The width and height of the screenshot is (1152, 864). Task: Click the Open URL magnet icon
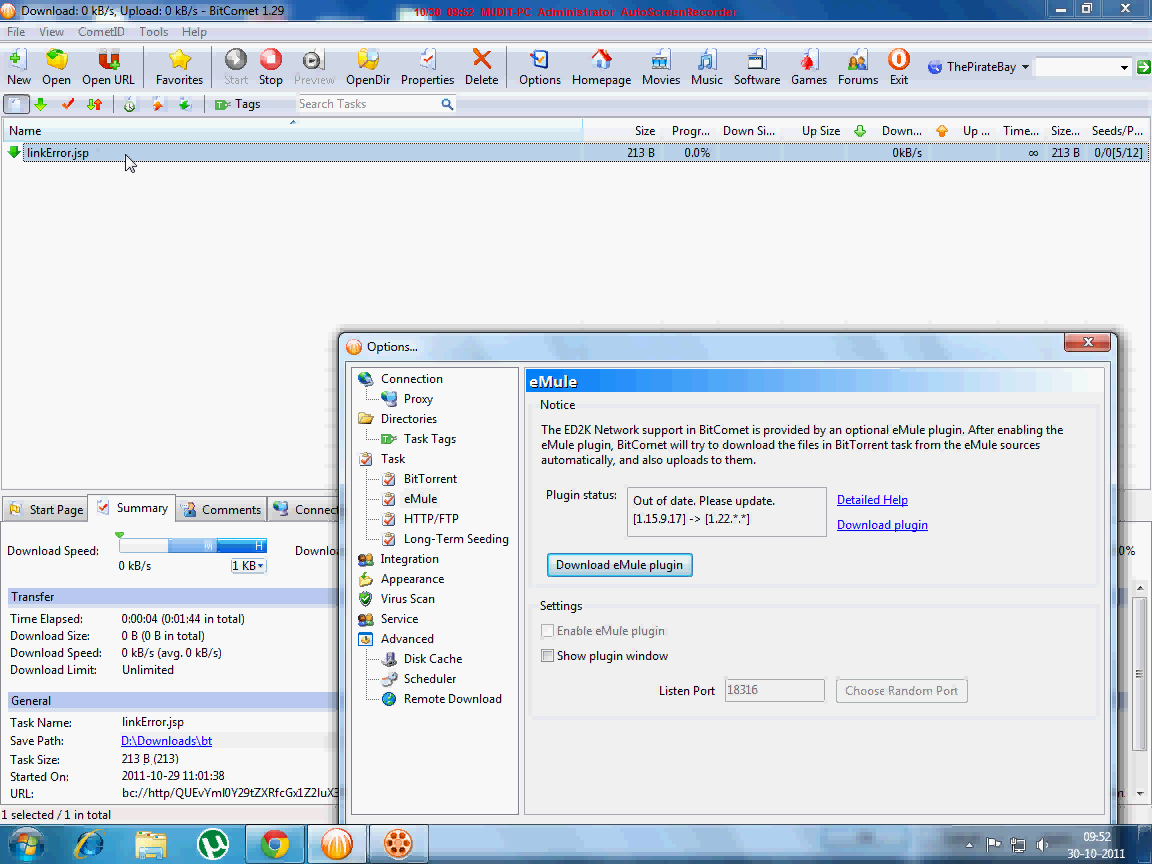pos(108,66)
